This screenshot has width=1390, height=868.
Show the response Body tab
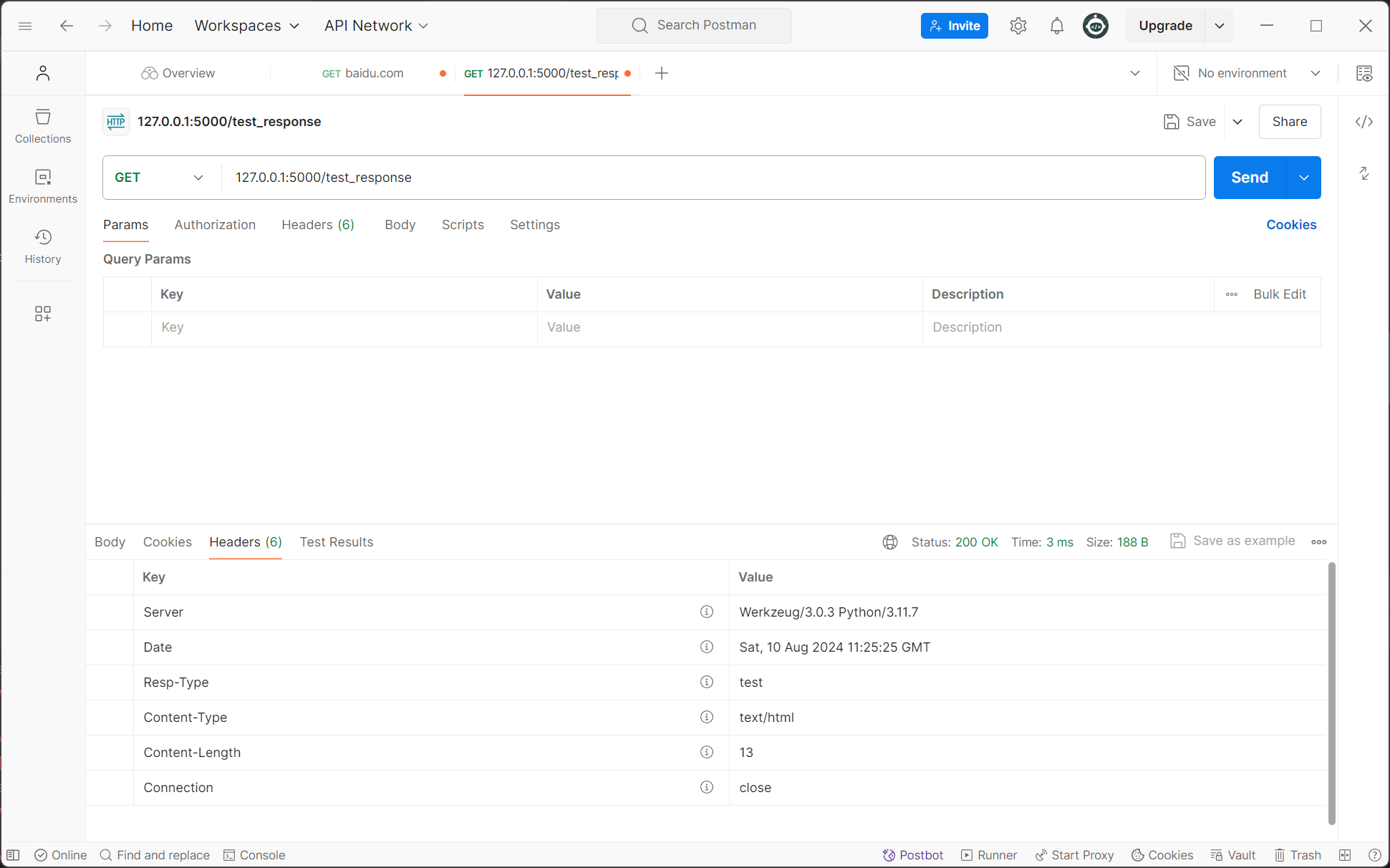[x=110, y=542]
